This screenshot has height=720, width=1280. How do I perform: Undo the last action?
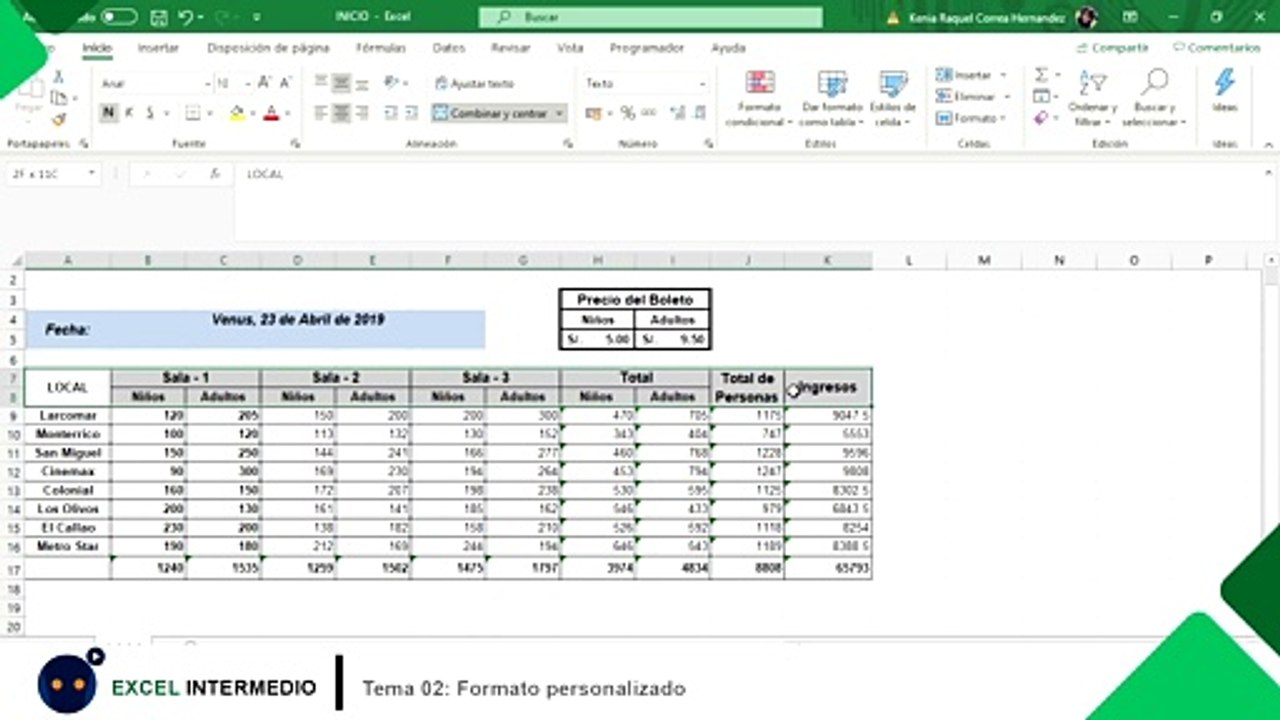[185, 17]
